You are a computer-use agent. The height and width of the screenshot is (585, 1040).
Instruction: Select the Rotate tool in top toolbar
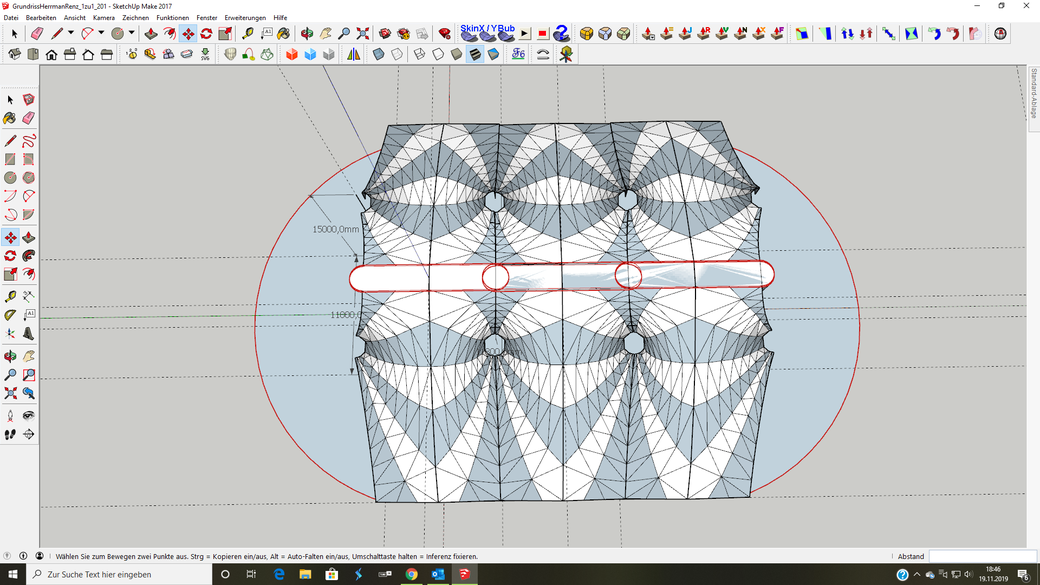(x=206, y=33)
